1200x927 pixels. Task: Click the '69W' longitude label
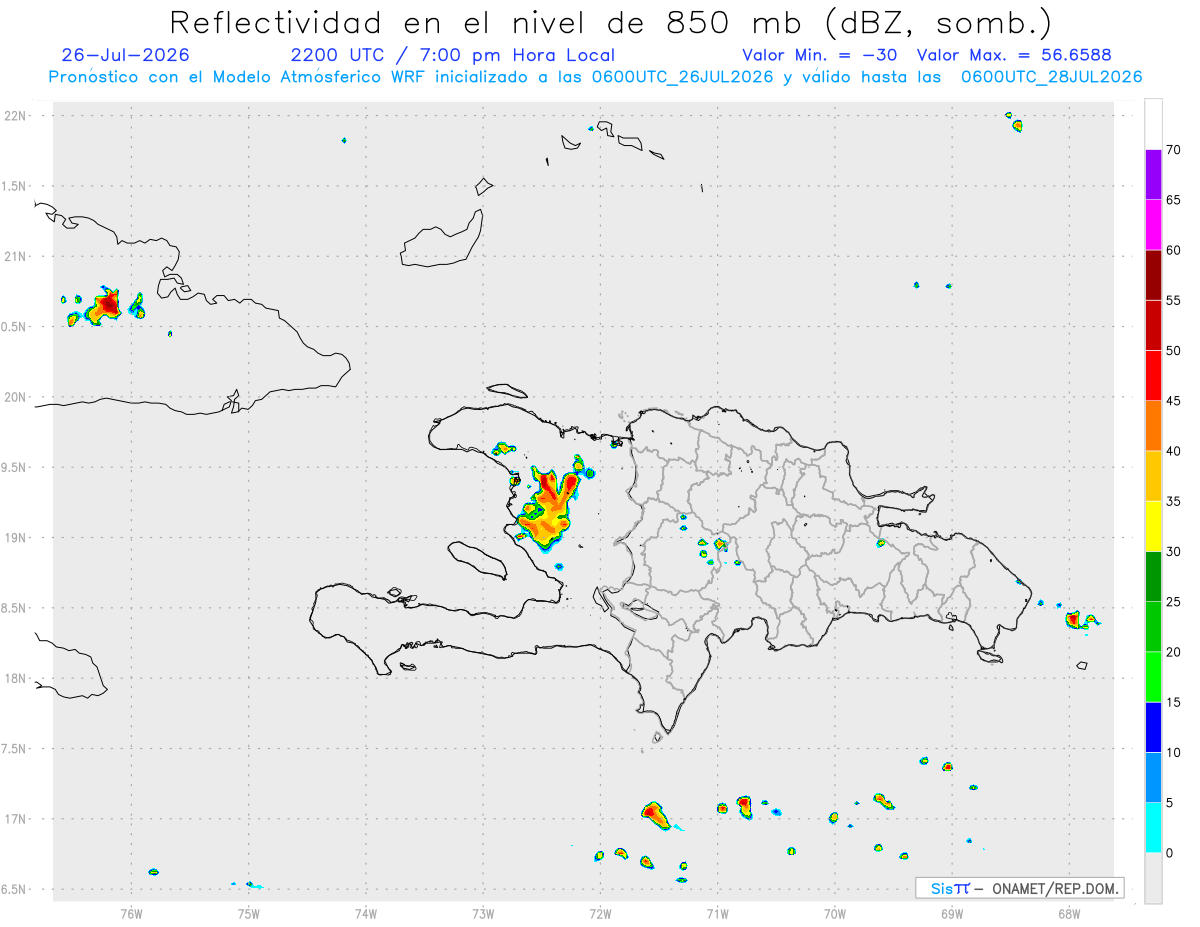pyautogui.click(x=951, y=913)
